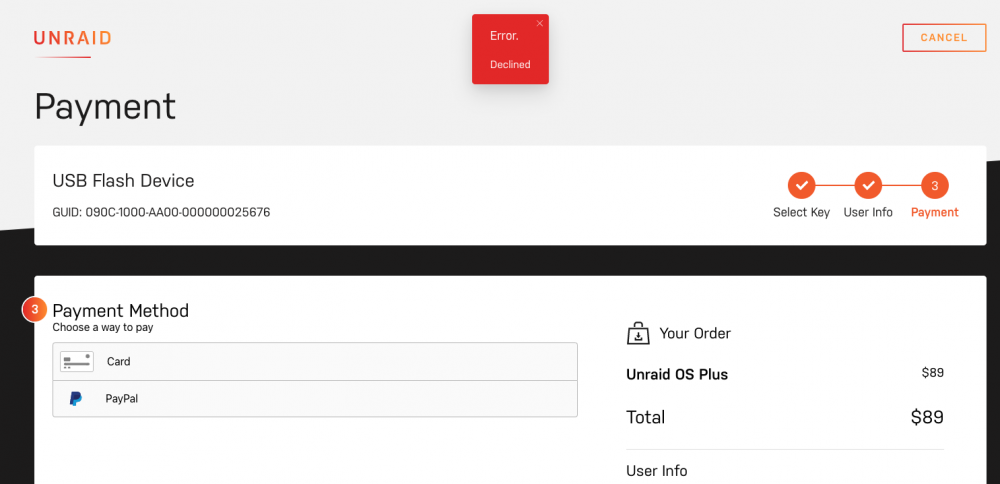
Task: Click the USB GUID text
Action: [x=161, y=212]
